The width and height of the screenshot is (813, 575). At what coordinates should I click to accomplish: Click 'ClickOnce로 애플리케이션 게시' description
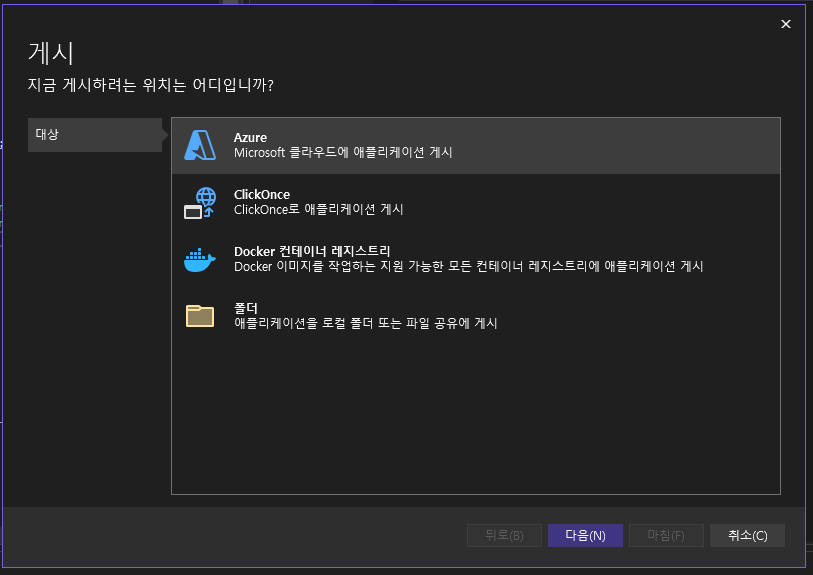point(318,209)
